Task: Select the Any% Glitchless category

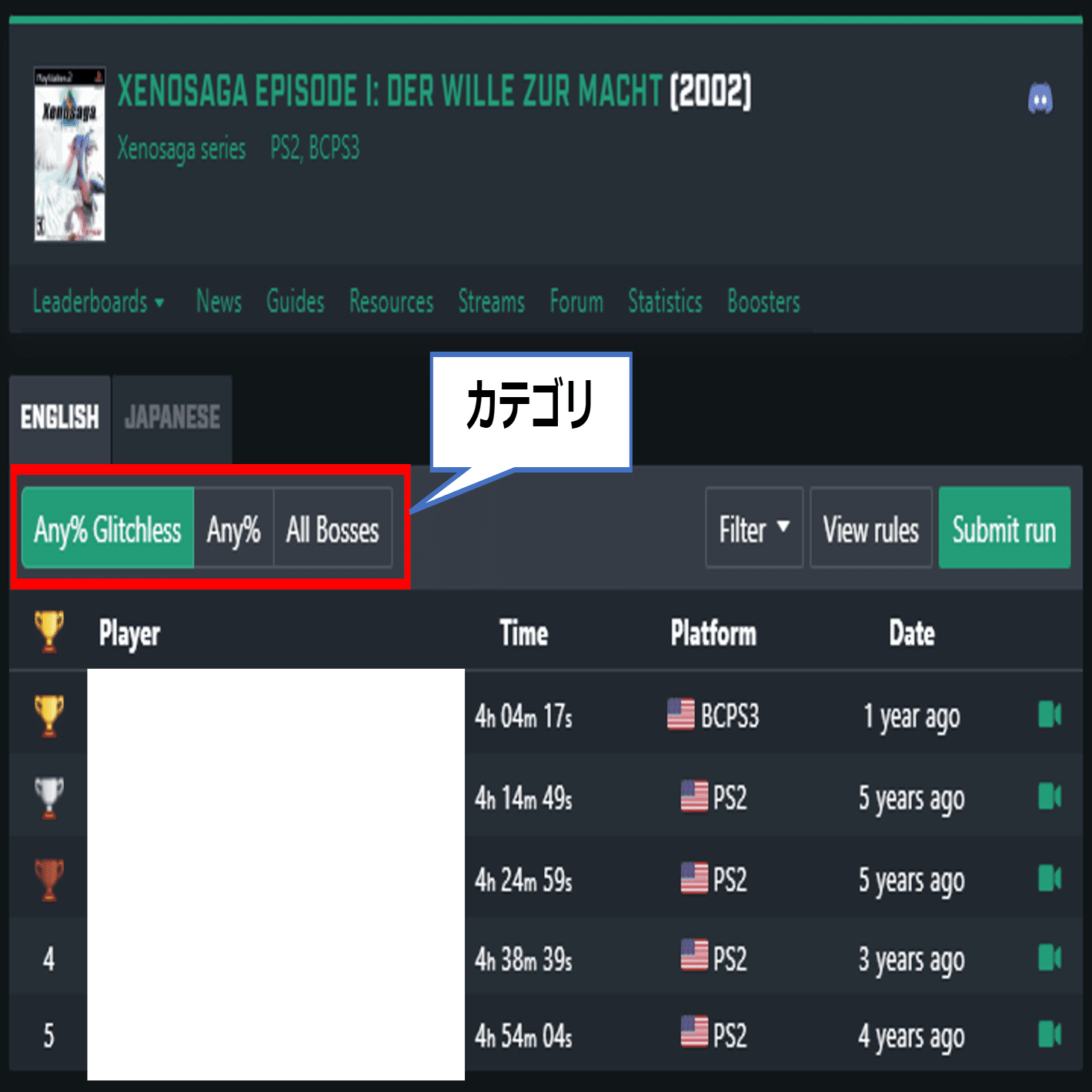Action: pyautogui.click(x=108, y=529)
